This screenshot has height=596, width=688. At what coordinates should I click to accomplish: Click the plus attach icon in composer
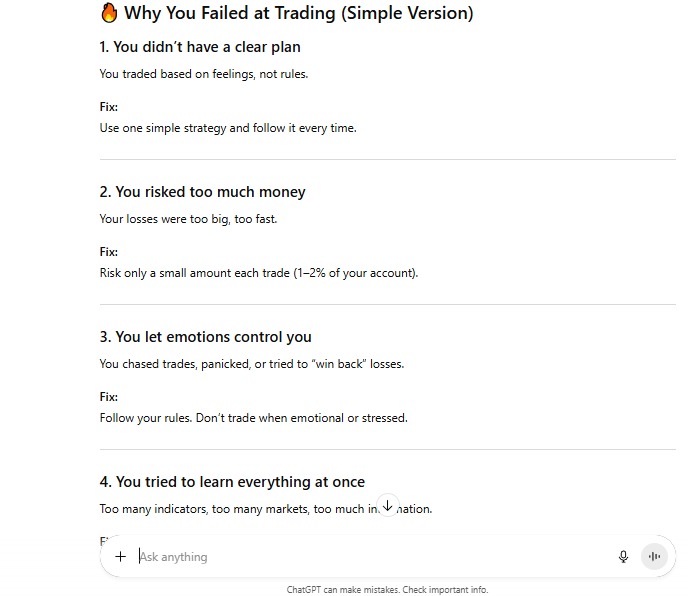[x=120, y=557]
